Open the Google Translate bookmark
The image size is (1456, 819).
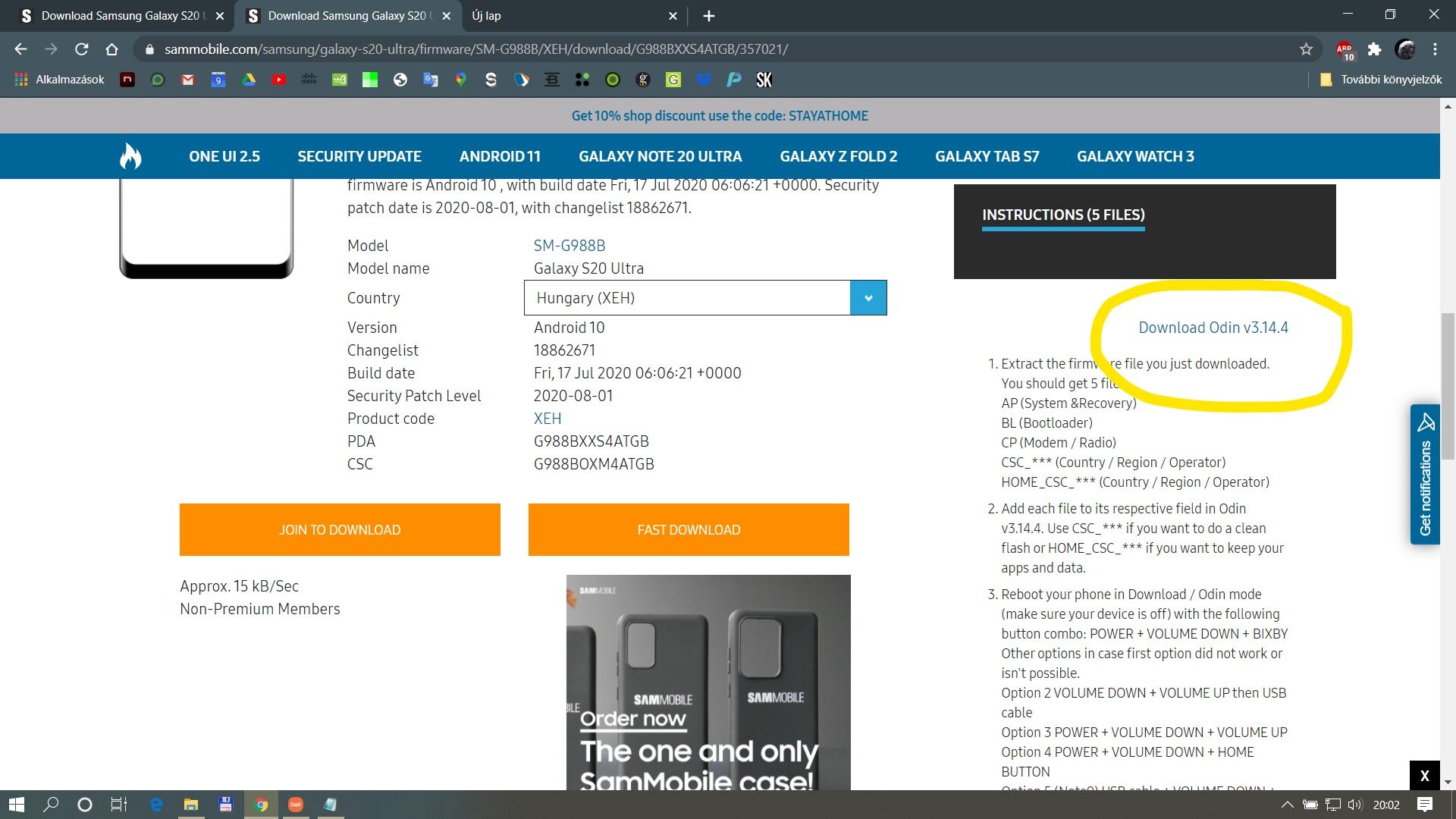(431, 80)
